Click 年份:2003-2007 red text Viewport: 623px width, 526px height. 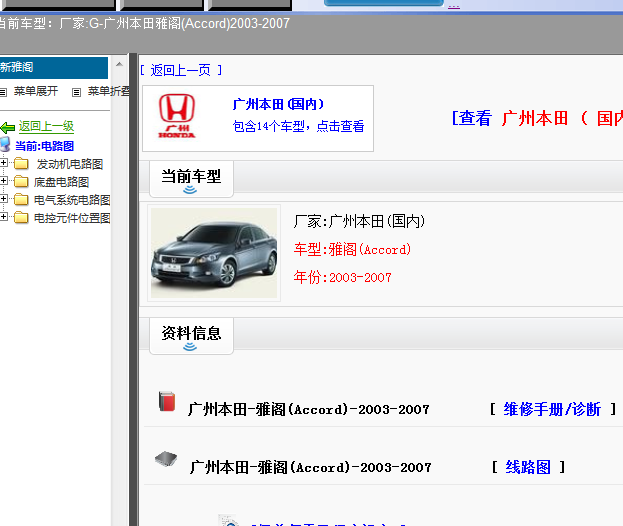(x=342, y=277)
